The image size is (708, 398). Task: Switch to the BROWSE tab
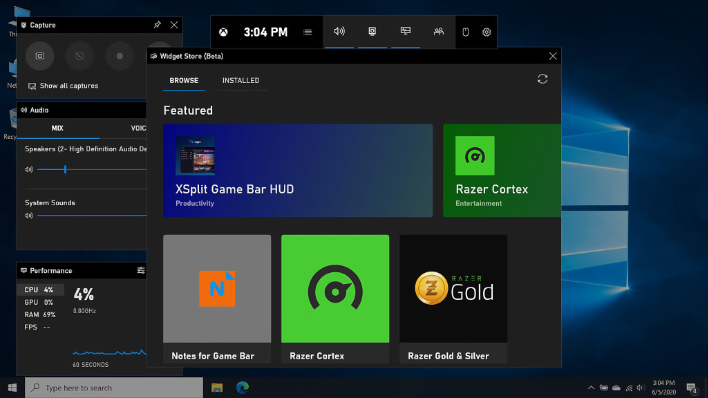tap(184, 80)
